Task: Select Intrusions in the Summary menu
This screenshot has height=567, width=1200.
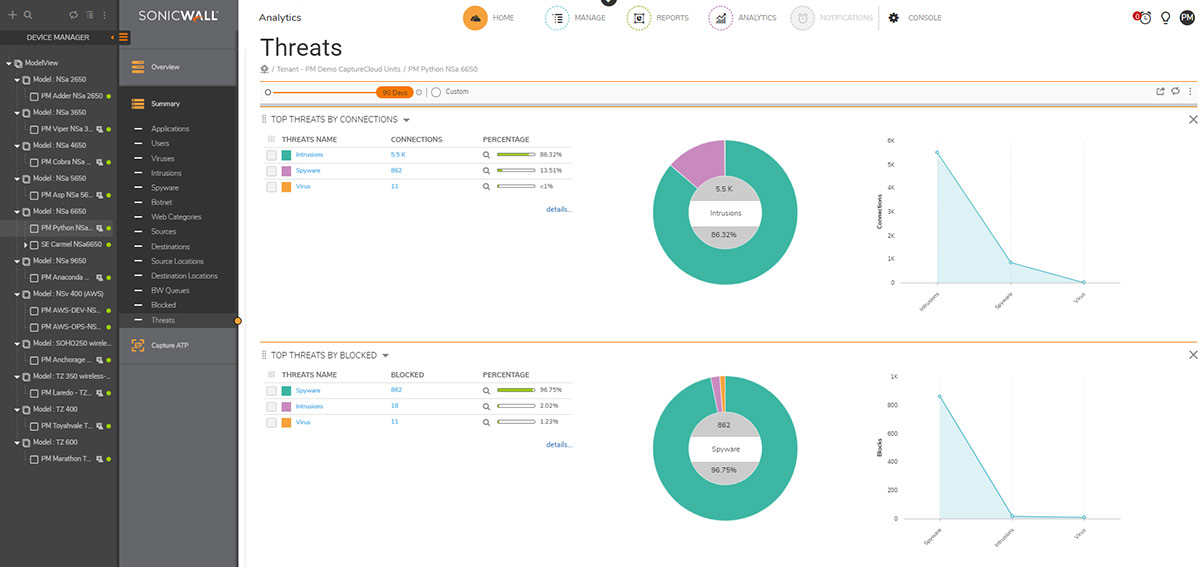Action: click(x=166, y=173)
